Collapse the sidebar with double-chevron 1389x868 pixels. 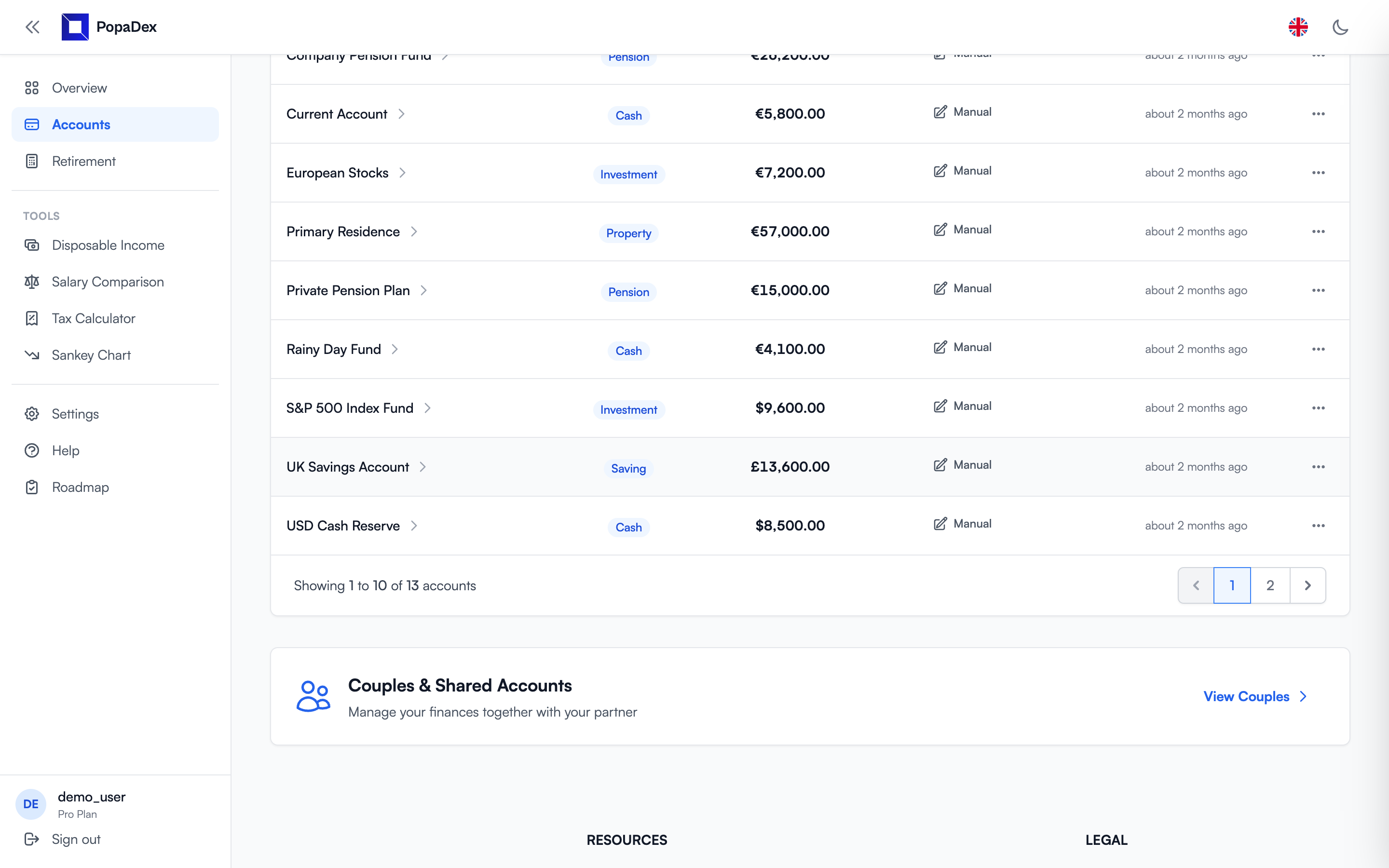point(32,27)
